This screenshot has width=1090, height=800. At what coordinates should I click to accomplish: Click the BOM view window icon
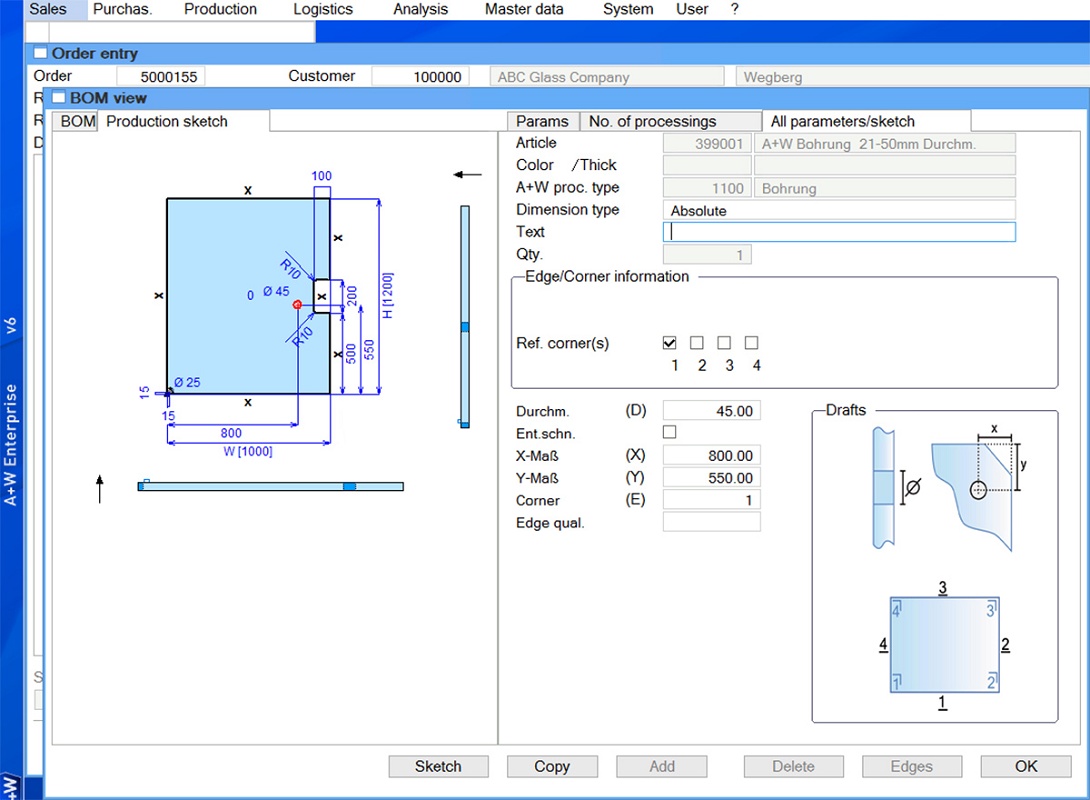click(x=58, y=98)
